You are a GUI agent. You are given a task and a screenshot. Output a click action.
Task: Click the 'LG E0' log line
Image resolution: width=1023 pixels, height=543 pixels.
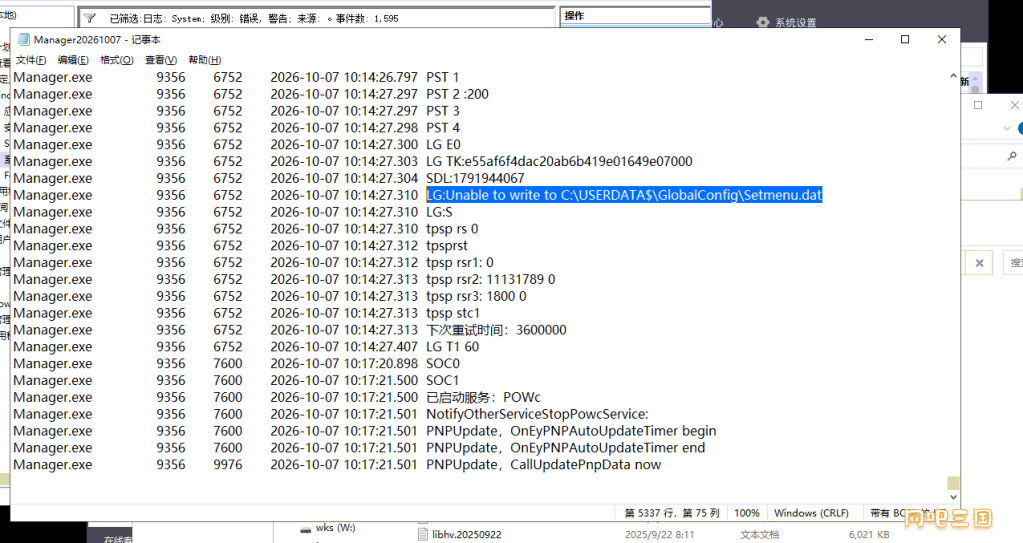point(443,144)
